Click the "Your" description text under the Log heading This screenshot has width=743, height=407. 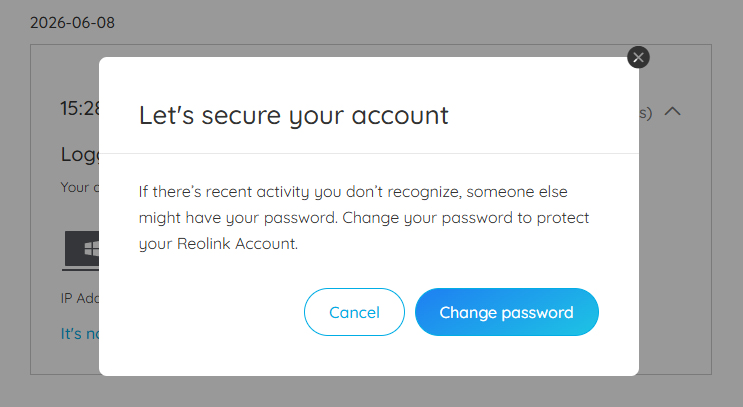pos(80,188)
